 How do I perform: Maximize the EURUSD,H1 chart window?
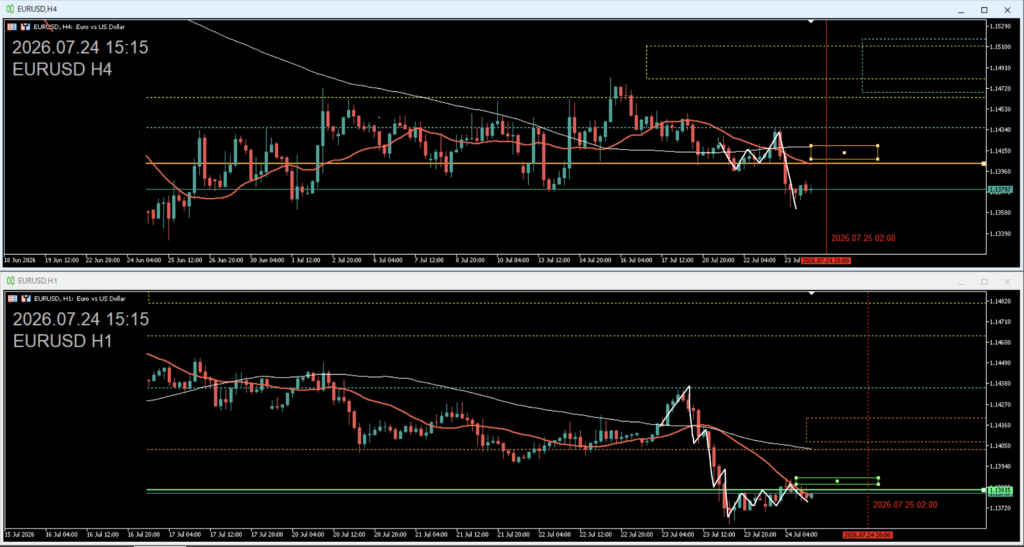coord(984,281)
